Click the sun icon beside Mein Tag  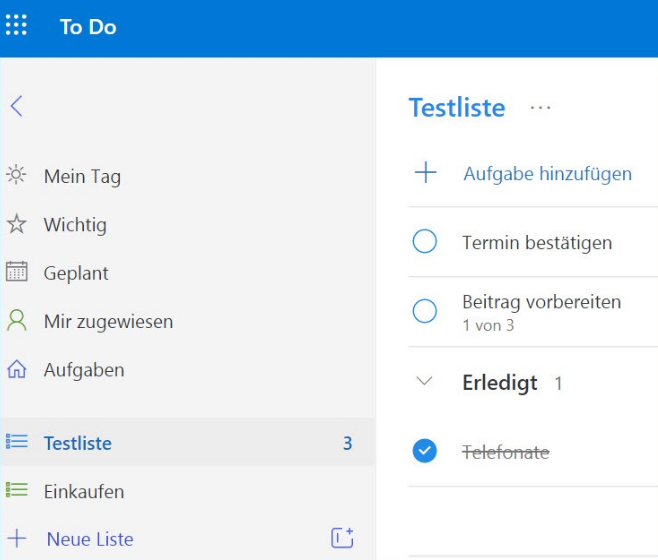(x=16, y=175)
